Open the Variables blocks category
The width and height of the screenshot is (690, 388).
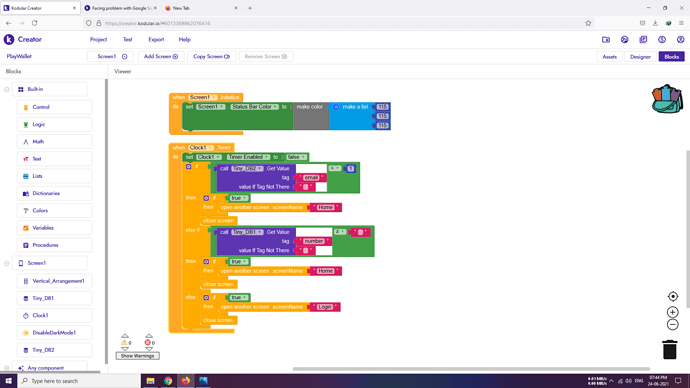coord(55,228)
